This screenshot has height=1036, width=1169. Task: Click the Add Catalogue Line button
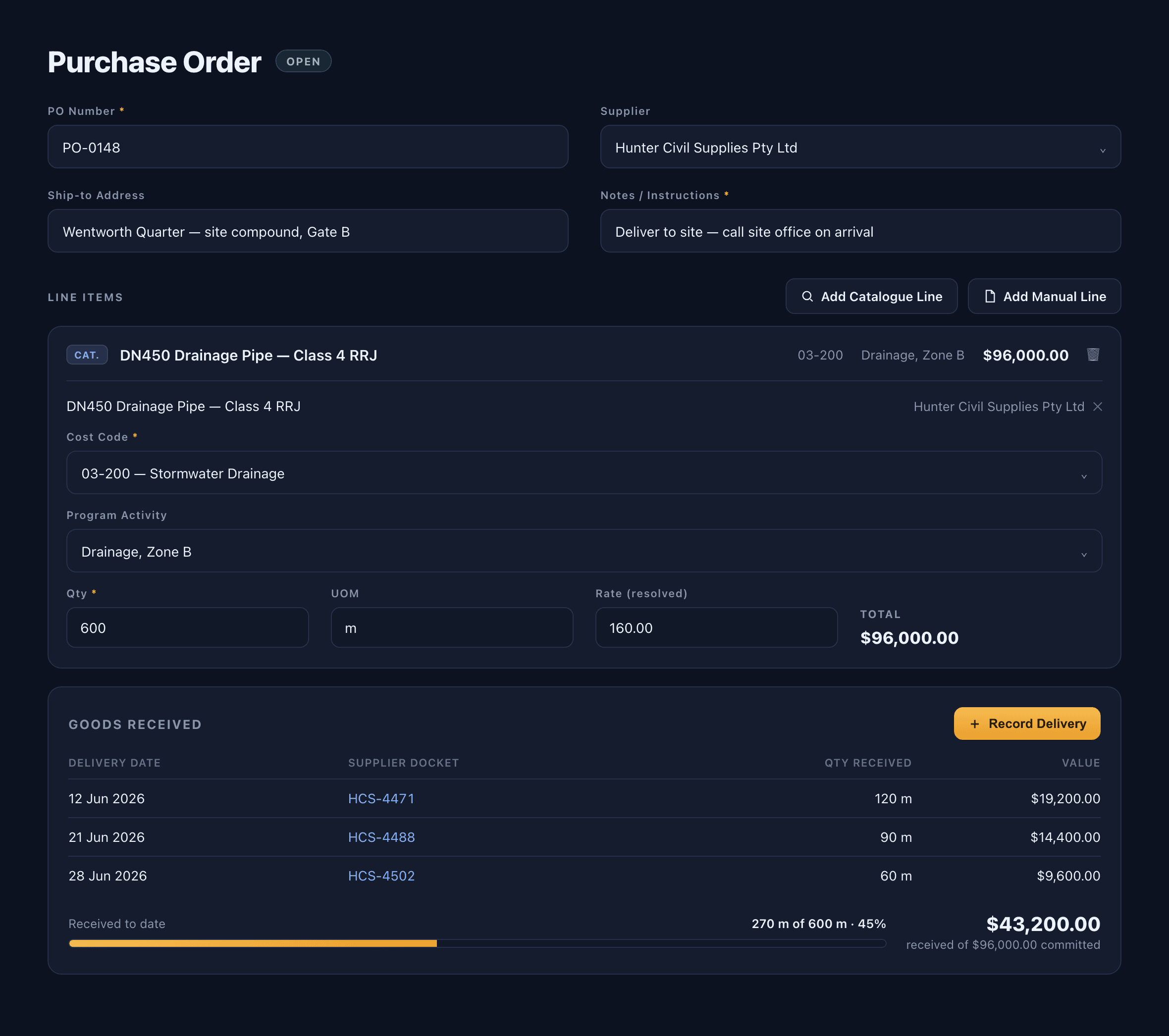pos(871,296)
